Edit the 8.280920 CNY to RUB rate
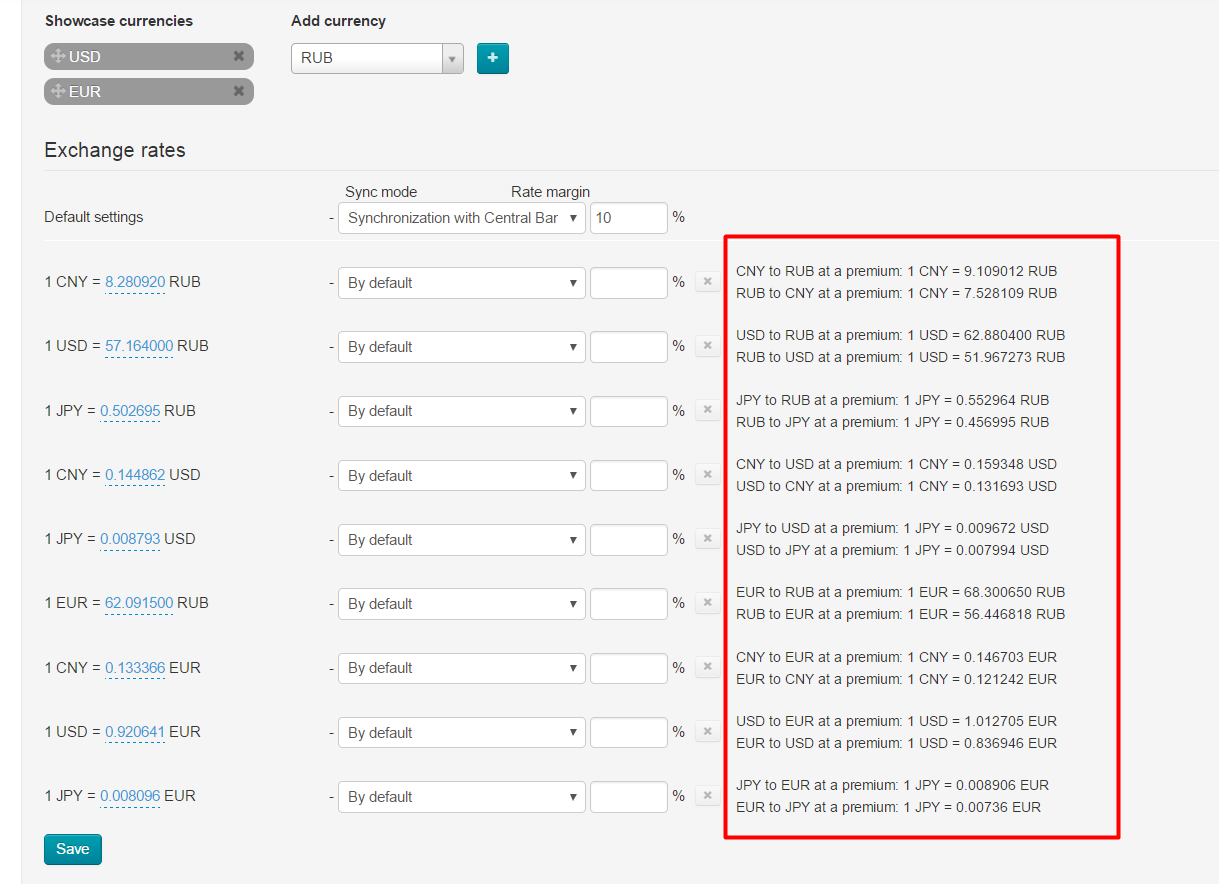1219x884 pixels. point(135,283)
